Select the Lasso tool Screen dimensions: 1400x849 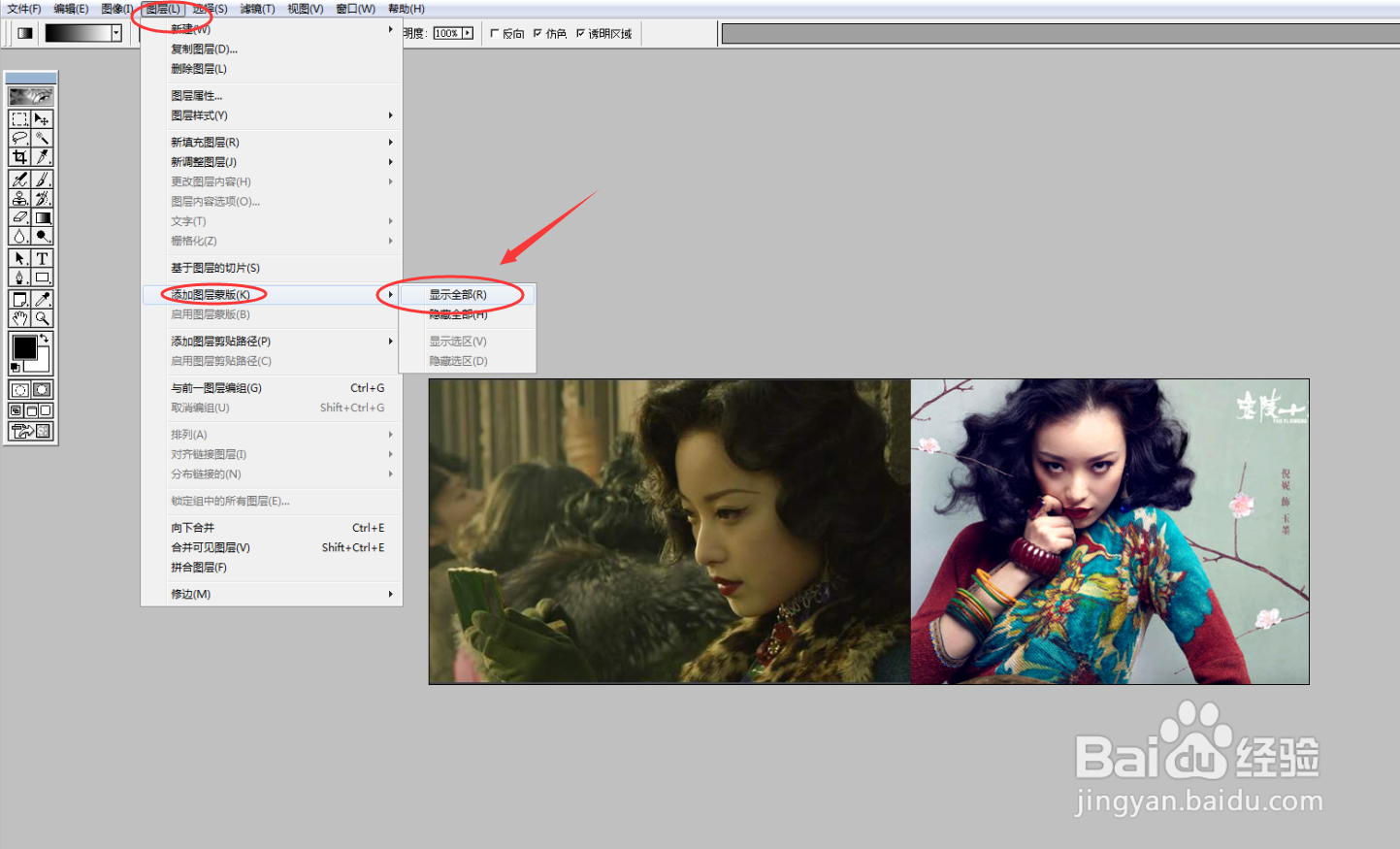[x=19, y=138]
